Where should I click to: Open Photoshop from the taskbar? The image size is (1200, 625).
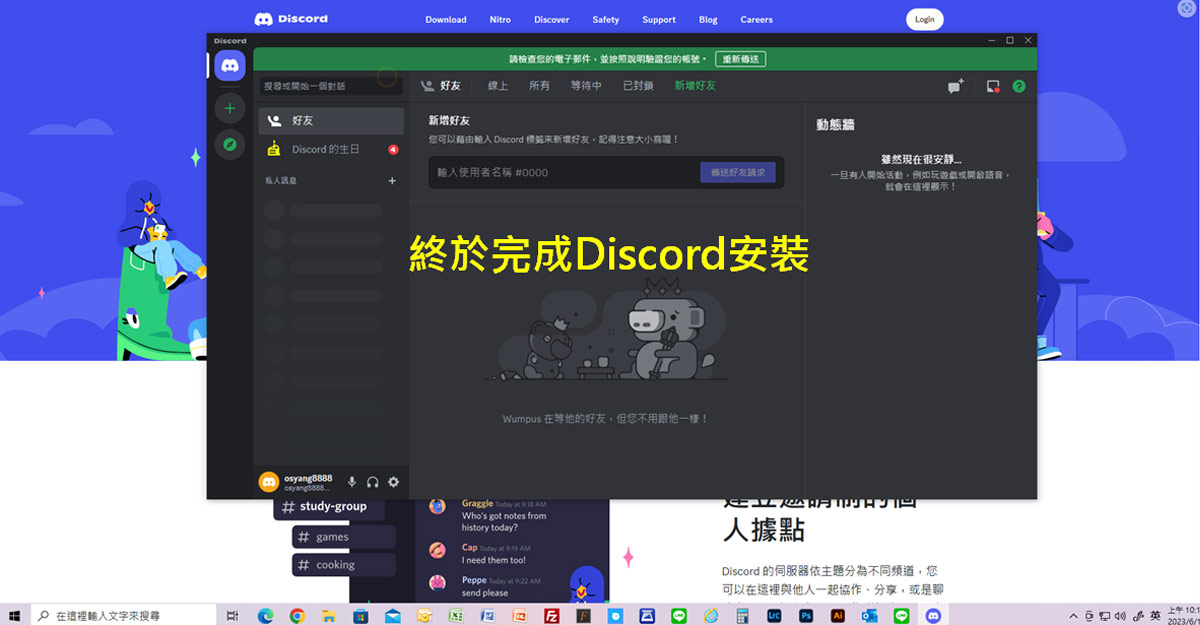(x=806, y=616)
